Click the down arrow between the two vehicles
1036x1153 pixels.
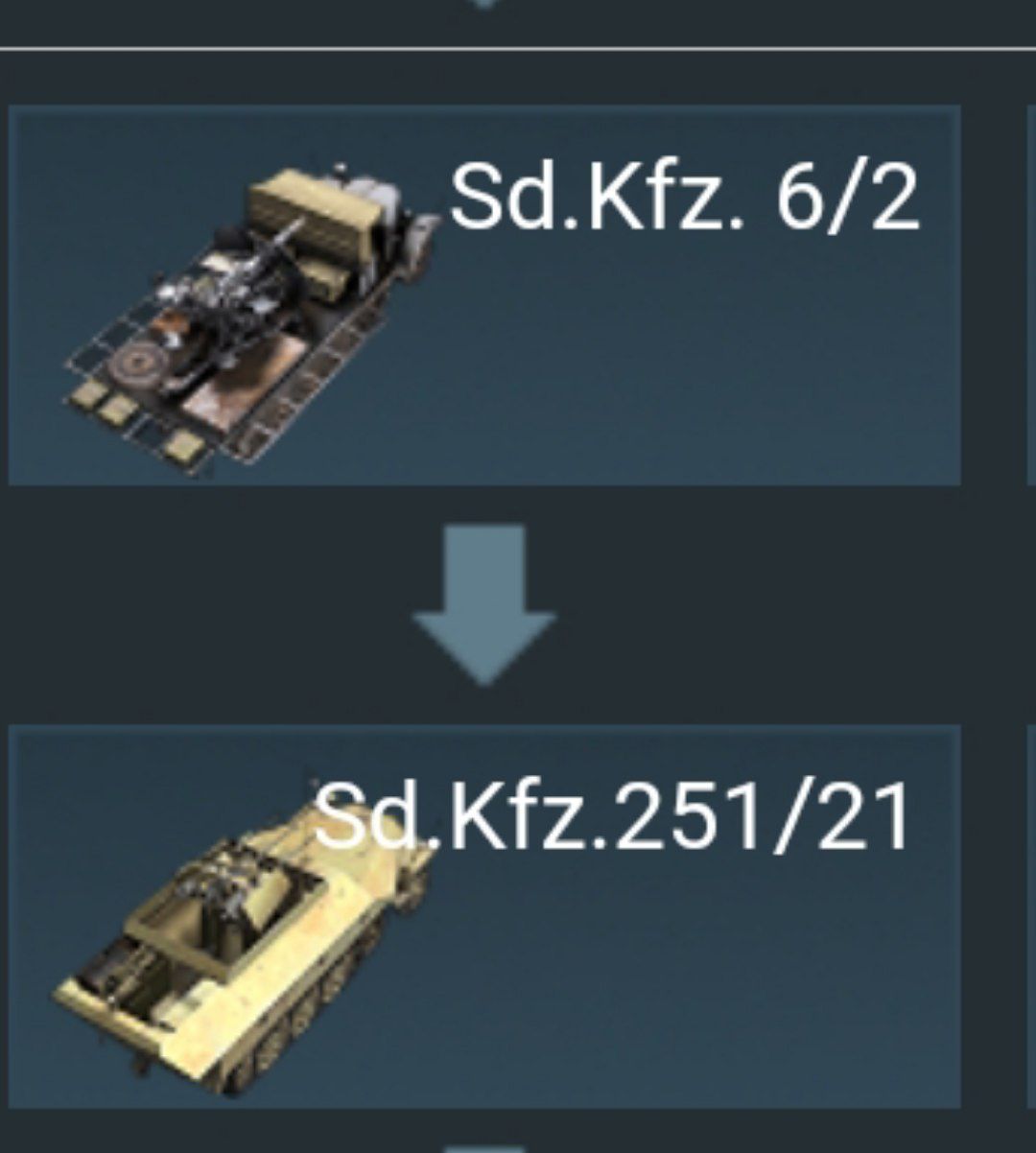[484, 604]
